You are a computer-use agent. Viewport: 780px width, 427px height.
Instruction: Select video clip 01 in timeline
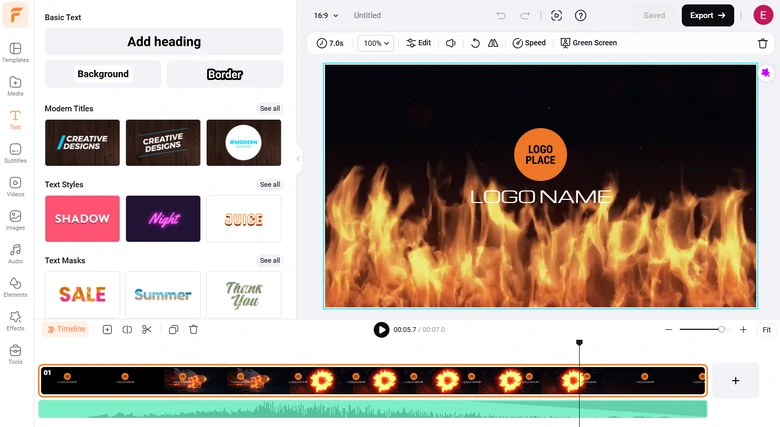[x=373, y=381]
